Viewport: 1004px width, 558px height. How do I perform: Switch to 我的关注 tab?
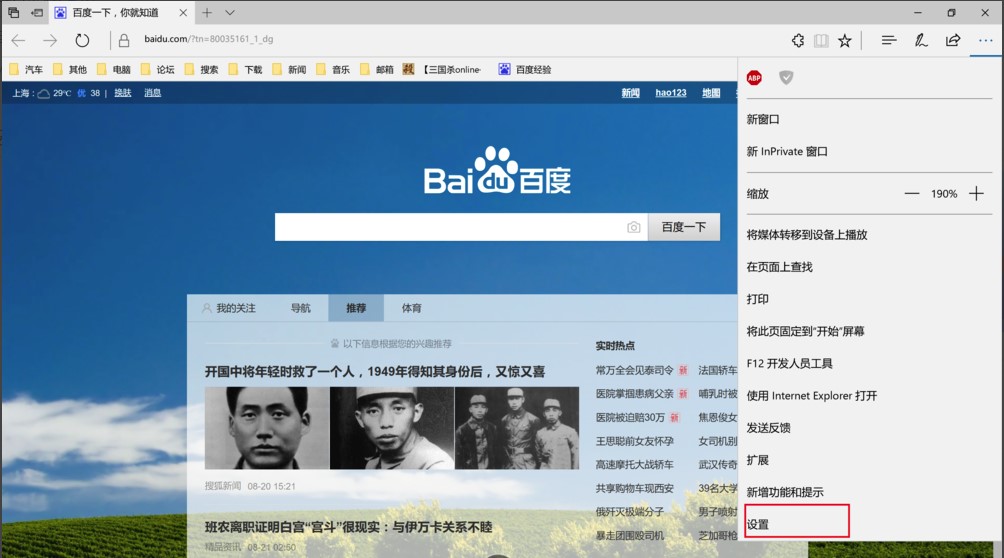[x=229, y=308]
